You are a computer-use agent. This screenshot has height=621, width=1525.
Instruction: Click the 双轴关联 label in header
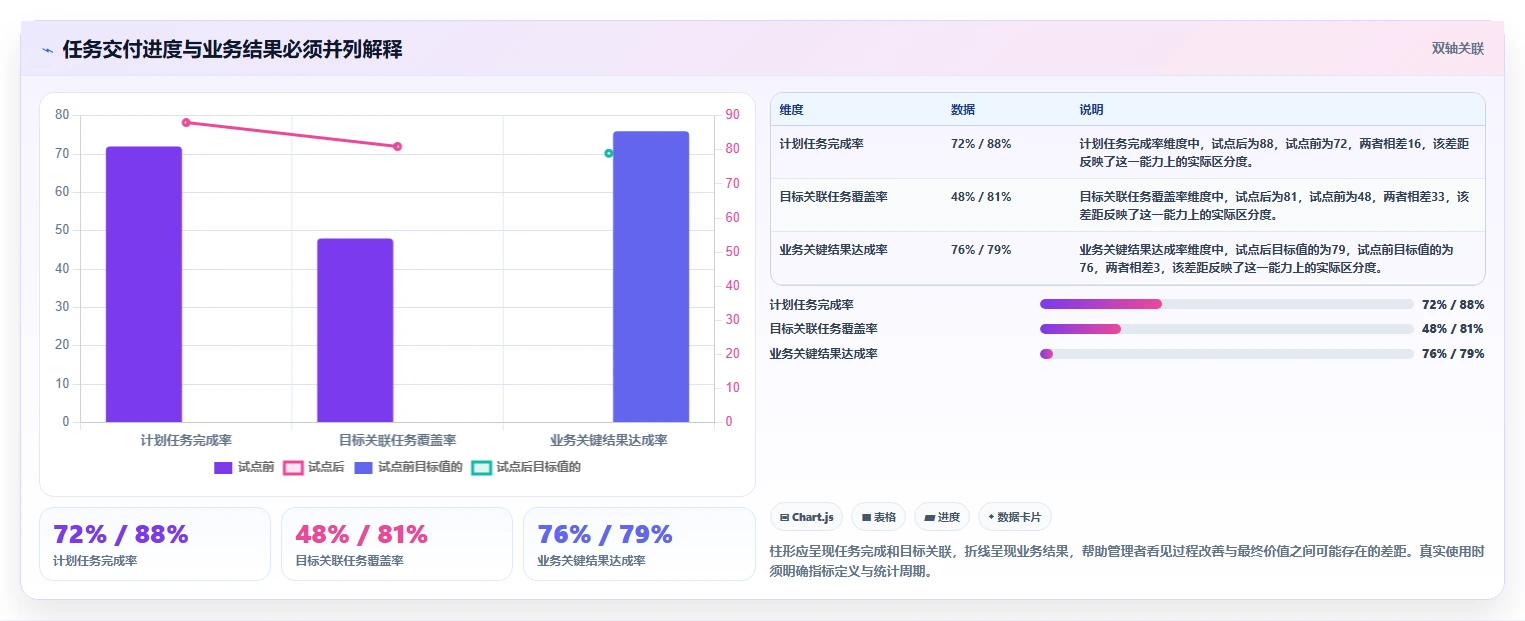coord(1457,48)
